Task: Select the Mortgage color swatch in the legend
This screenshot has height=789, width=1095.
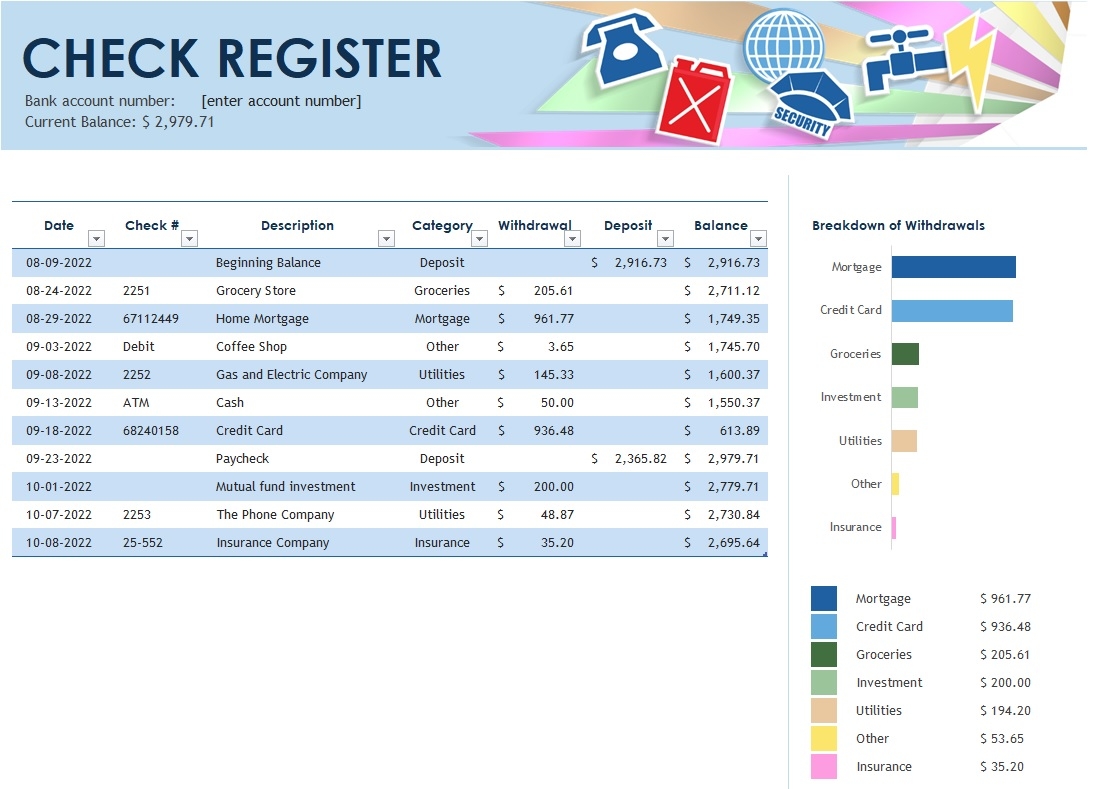Action: point(822,598)
